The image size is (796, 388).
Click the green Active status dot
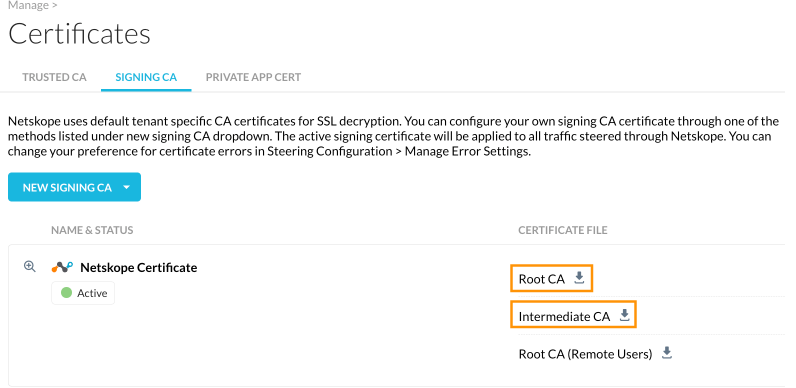67,293
